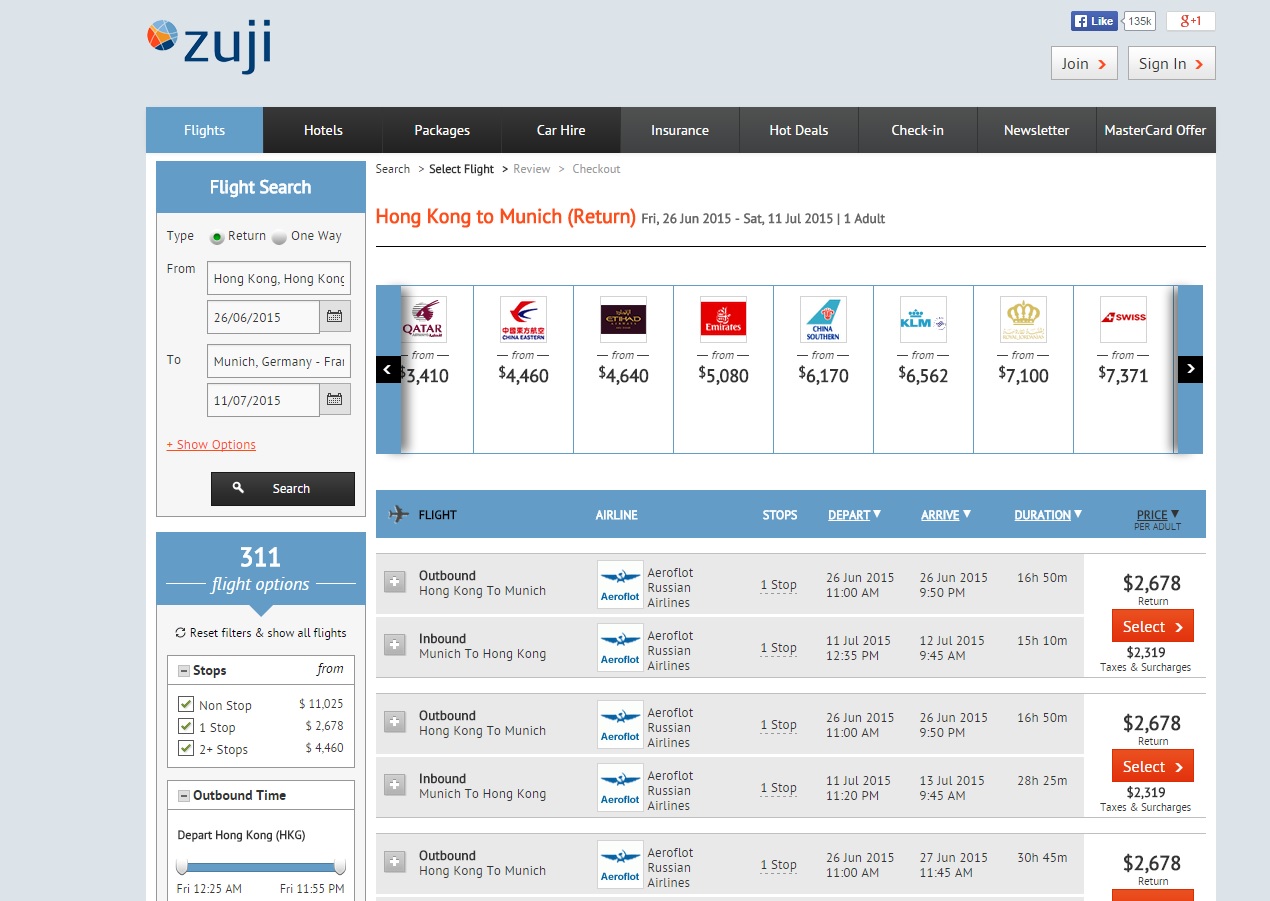Select the Emirates airline logo

(723, 320)
